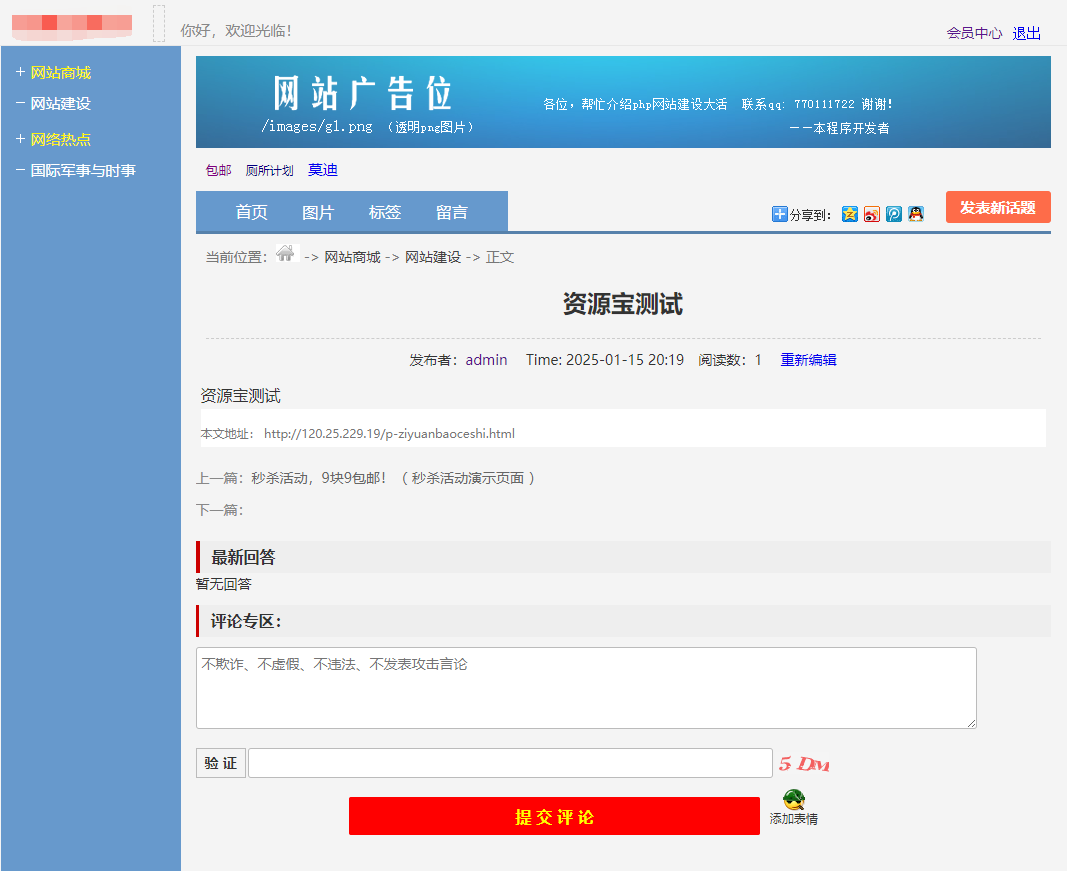Open the 网站建设 sidebar item
1067x871 pixels.
tap(60, 104)
